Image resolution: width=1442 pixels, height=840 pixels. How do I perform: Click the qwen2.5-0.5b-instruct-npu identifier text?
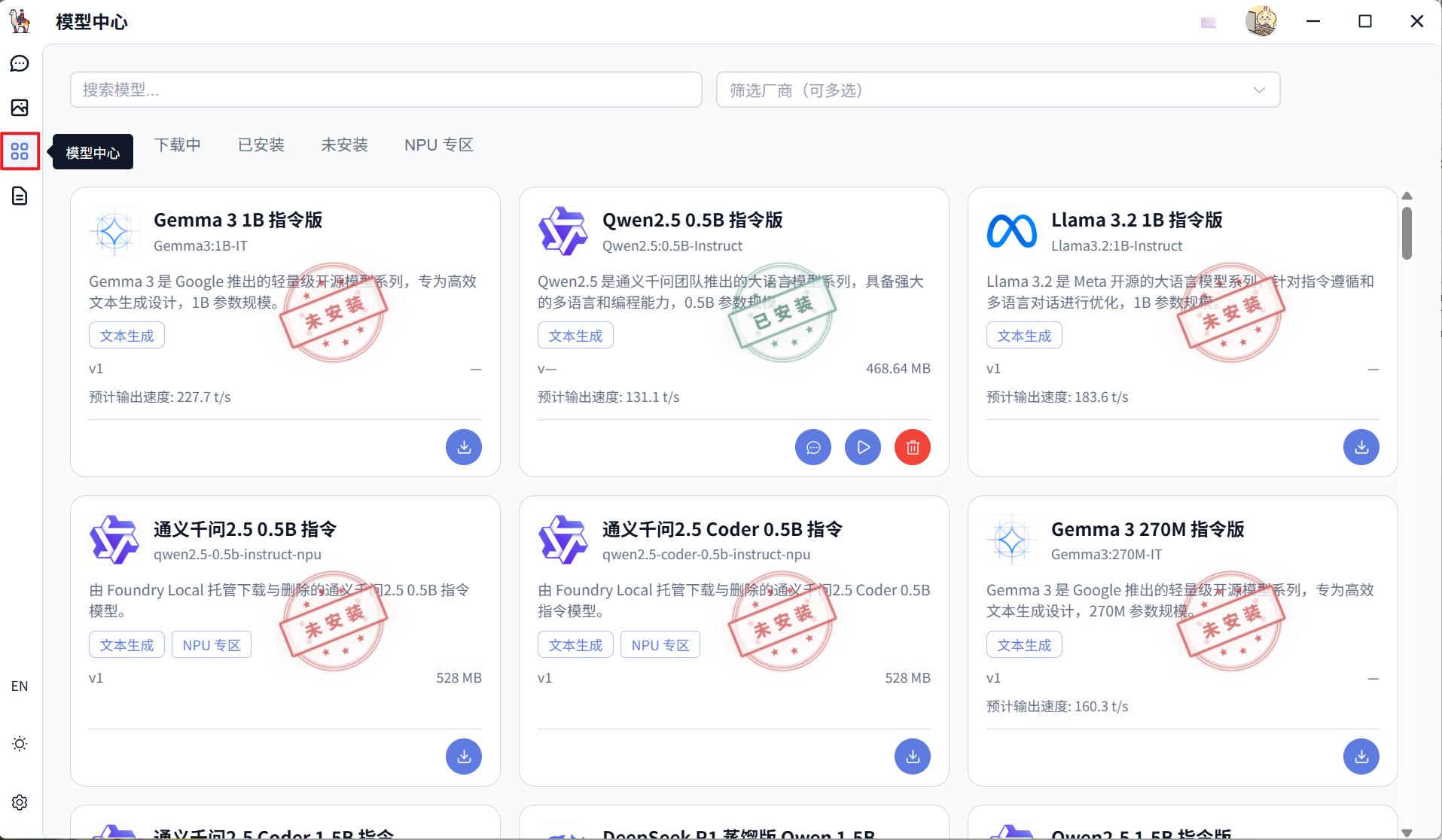(x=237, y=555)
